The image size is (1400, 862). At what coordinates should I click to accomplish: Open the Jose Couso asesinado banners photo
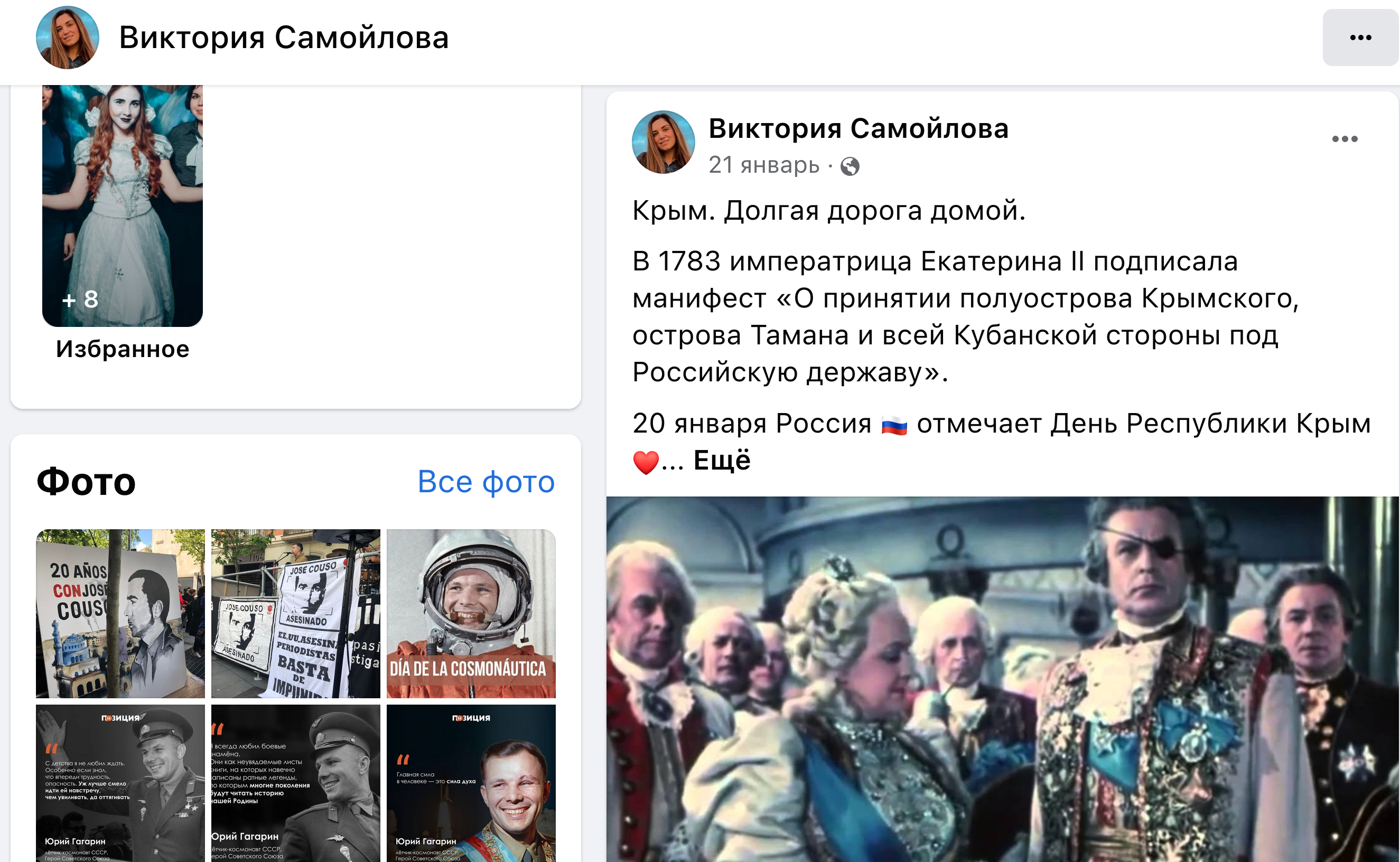coord(295,613)
